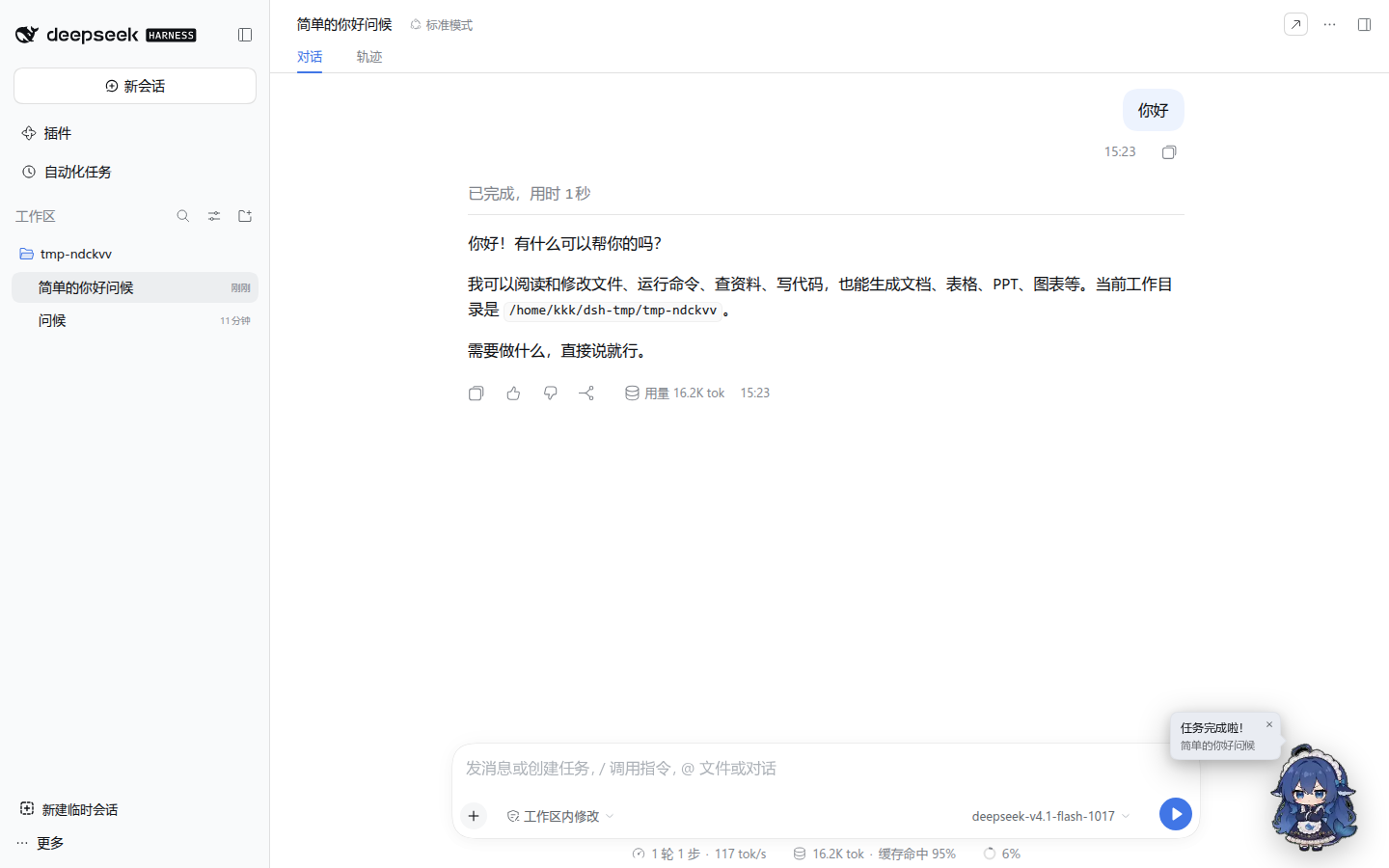Viewport: 1389px width, 868px height.
Task: Share the assistant reply
Action: [586, 393]
